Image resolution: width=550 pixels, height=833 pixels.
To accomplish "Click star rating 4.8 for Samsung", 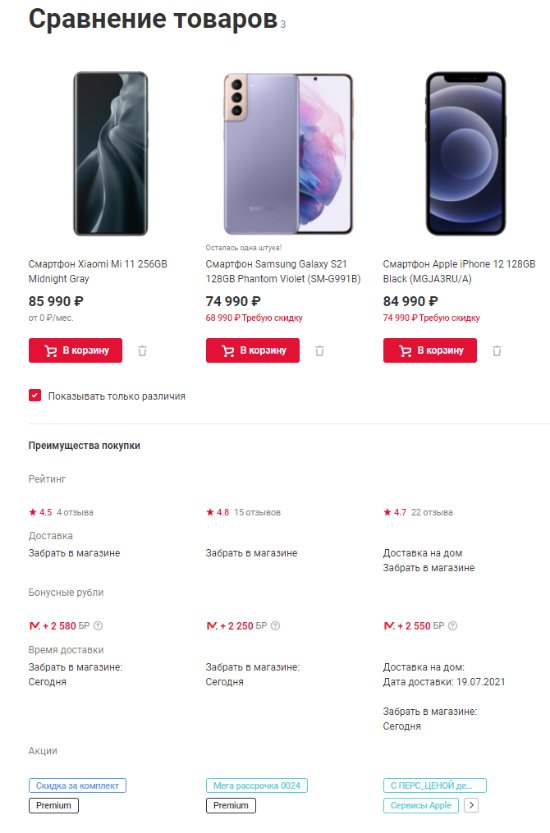I will tap(218, 512).
